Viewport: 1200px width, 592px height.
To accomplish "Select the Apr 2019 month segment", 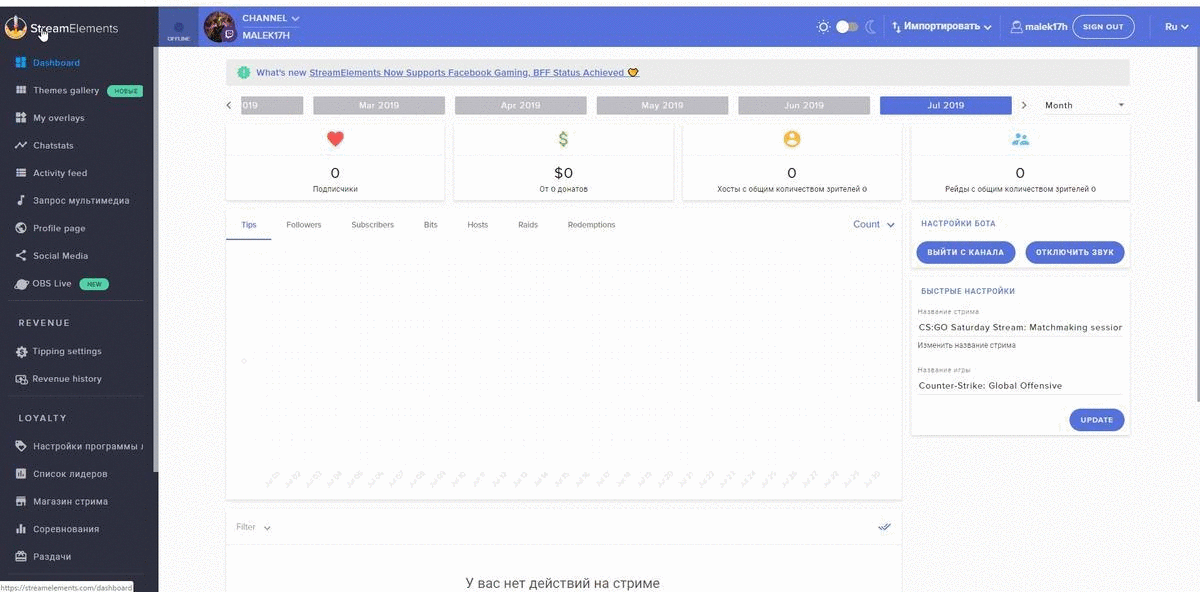I will pyautogui.click(x=521, y=105).
